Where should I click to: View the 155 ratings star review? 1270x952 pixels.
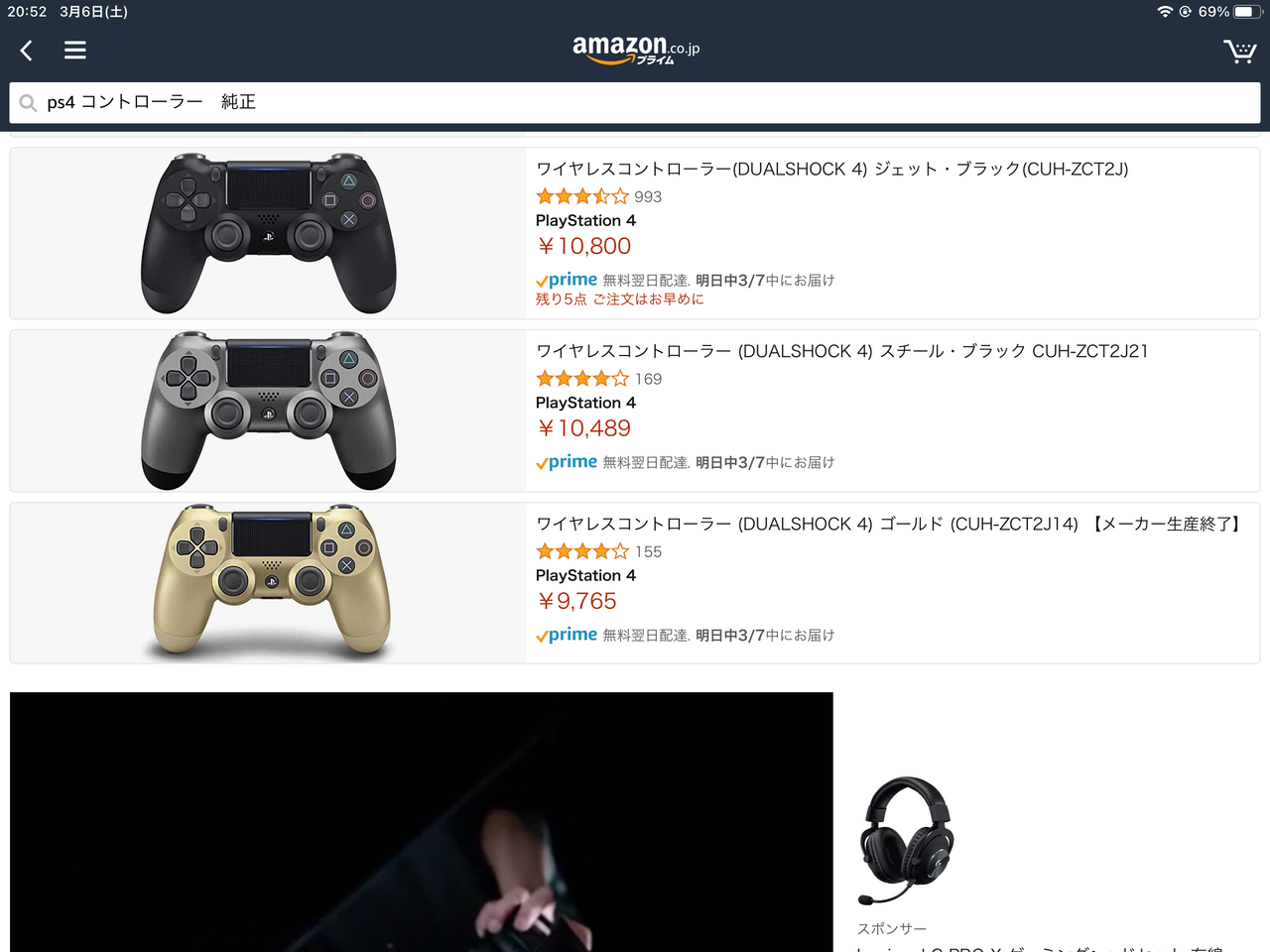pos(598,551)
